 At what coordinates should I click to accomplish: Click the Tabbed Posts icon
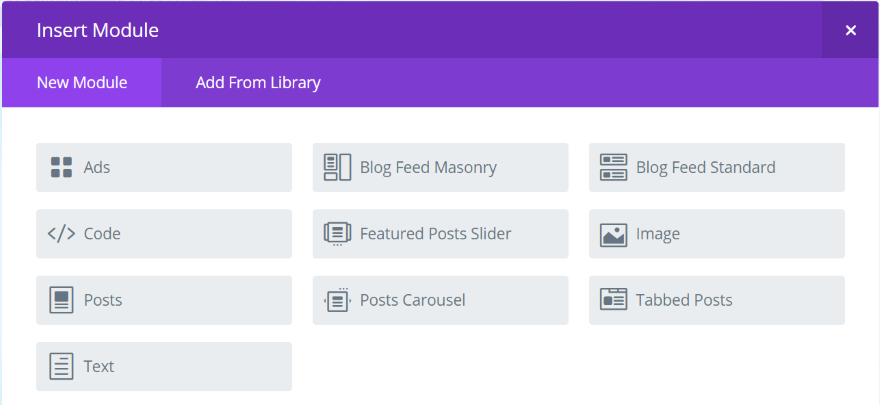pos(613,300)
